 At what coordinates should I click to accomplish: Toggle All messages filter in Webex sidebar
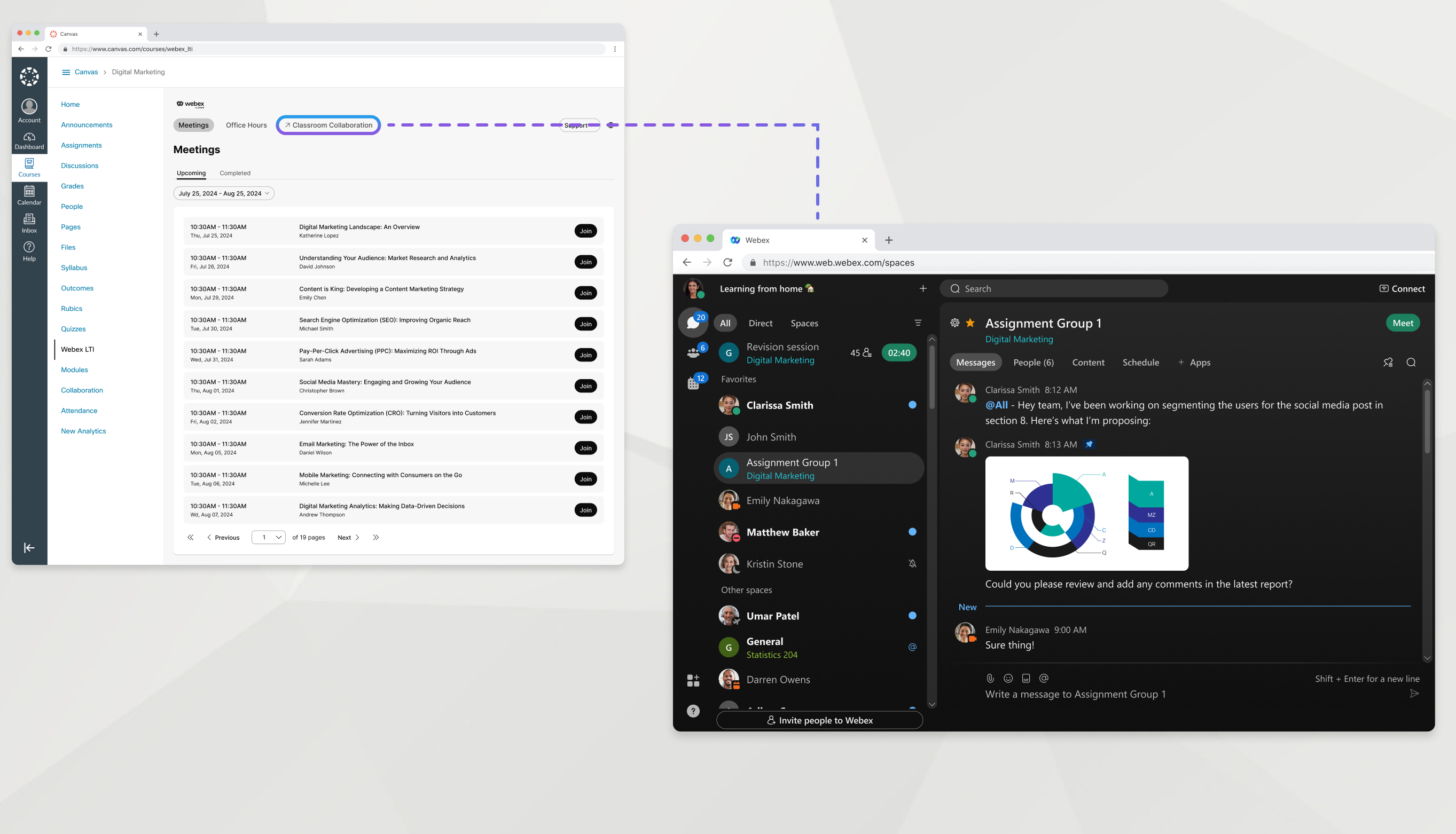pyautogui.click(x=724, y=323)
